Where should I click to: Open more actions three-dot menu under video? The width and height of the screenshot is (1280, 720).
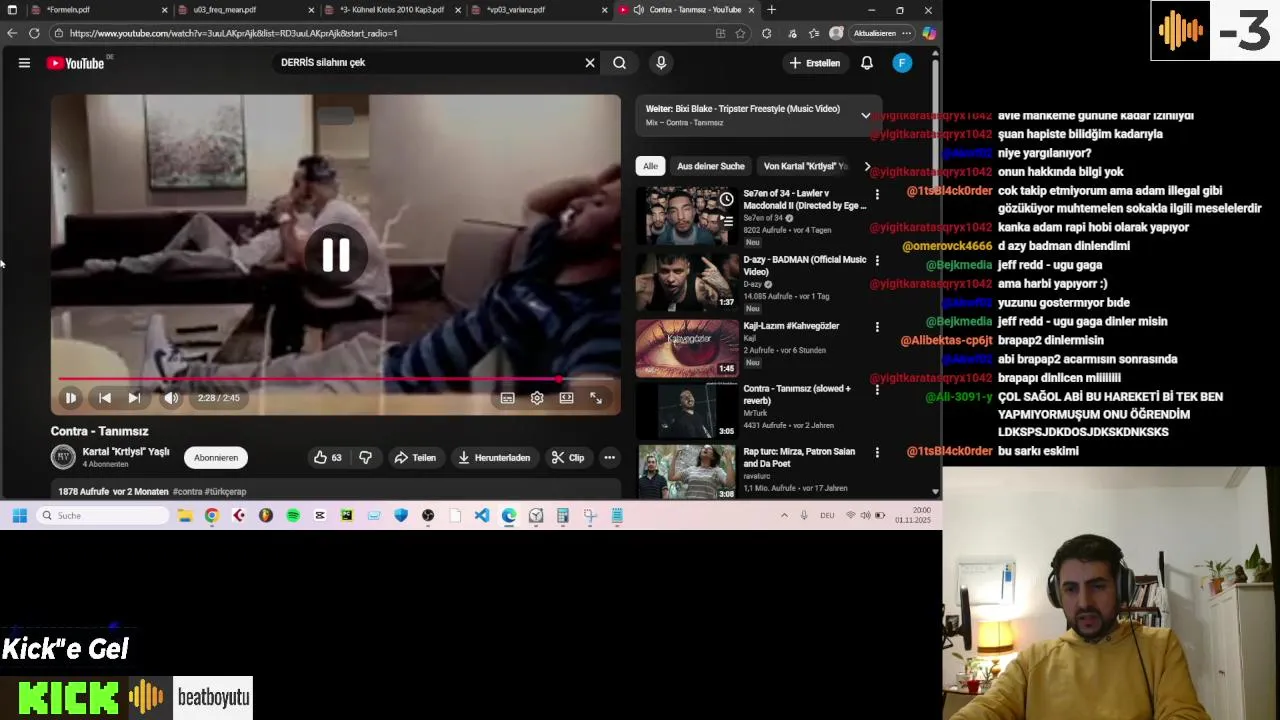609,458
